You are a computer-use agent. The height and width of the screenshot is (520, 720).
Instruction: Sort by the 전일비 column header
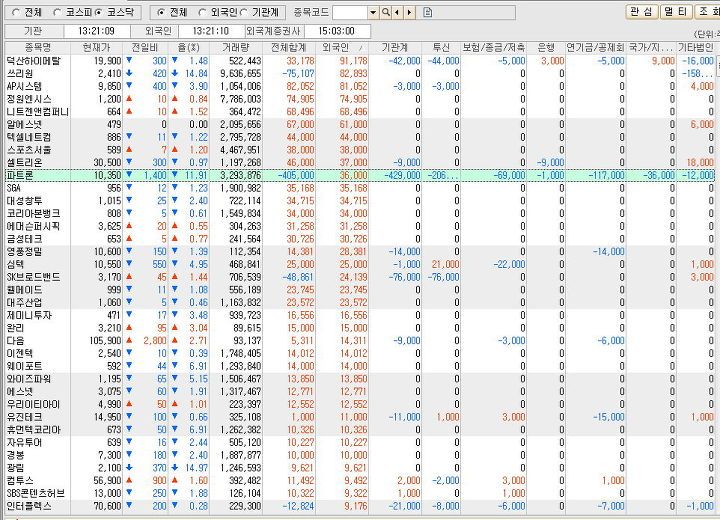click(145, 47)
